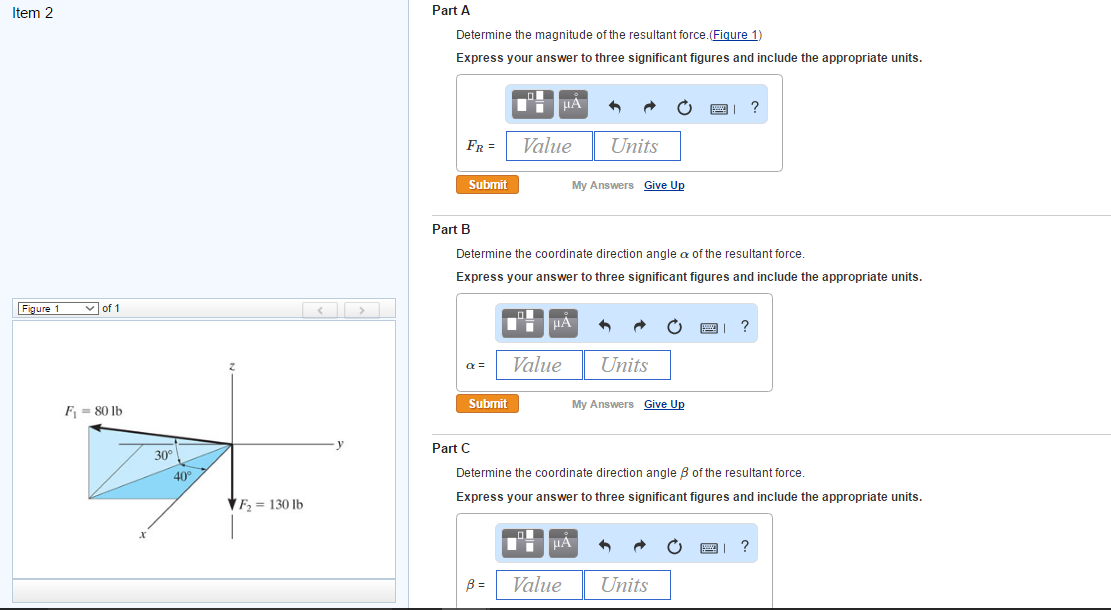Click the undo icon in Part C toolbar
Image resolution: width=1111 pixels, height=610 pixels.
pos(604,546)
